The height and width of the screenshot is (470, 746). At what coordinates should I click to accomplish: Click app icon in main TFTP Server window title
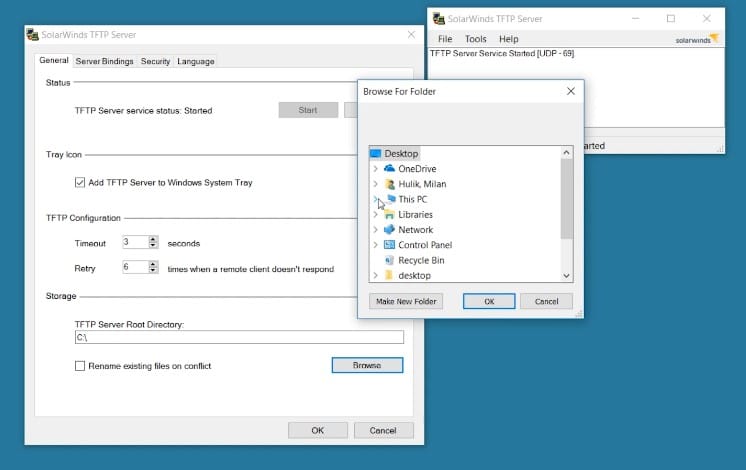[x=438, y=19]
